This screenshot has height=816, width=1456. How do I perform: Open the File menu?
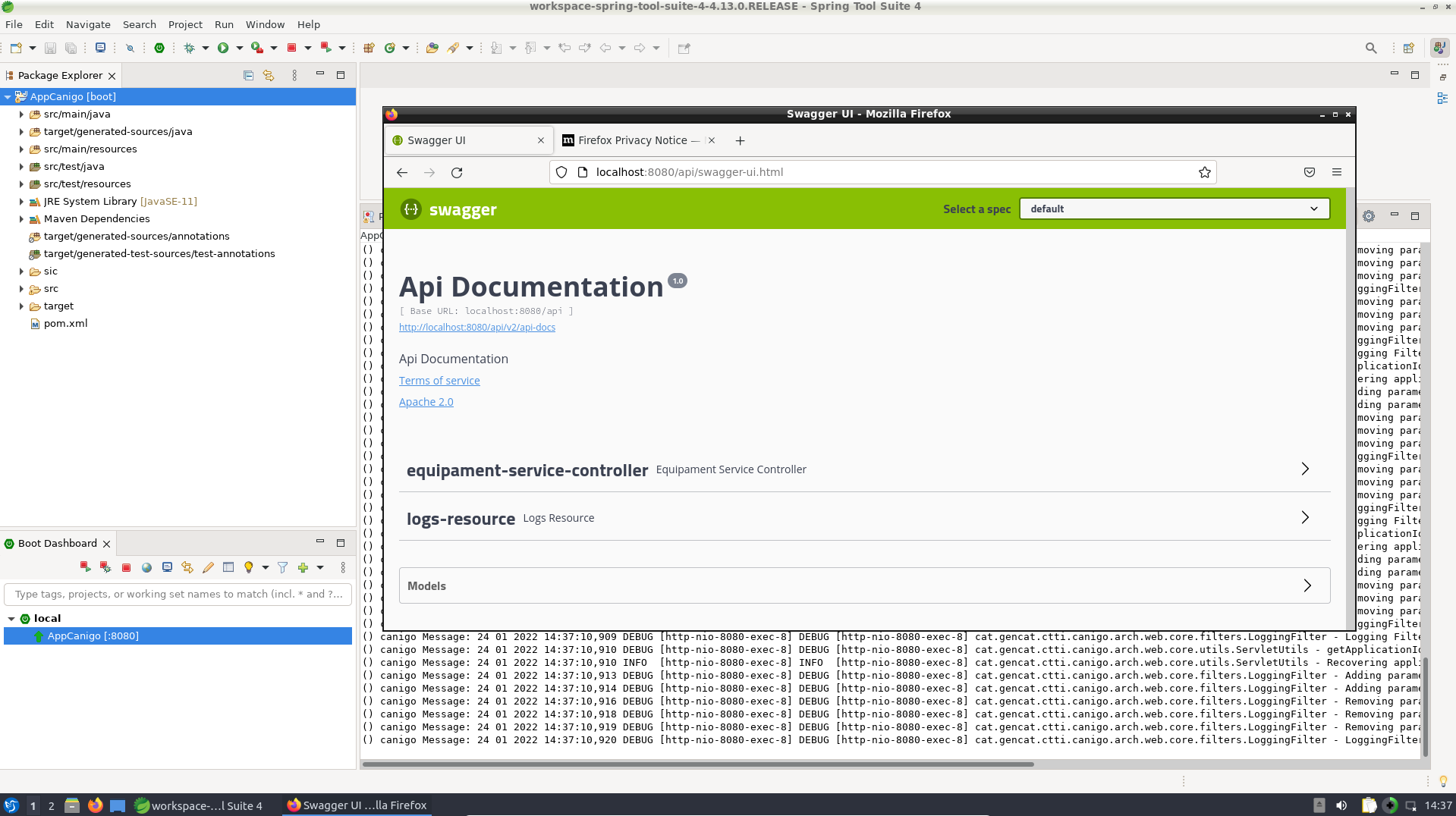14,24
